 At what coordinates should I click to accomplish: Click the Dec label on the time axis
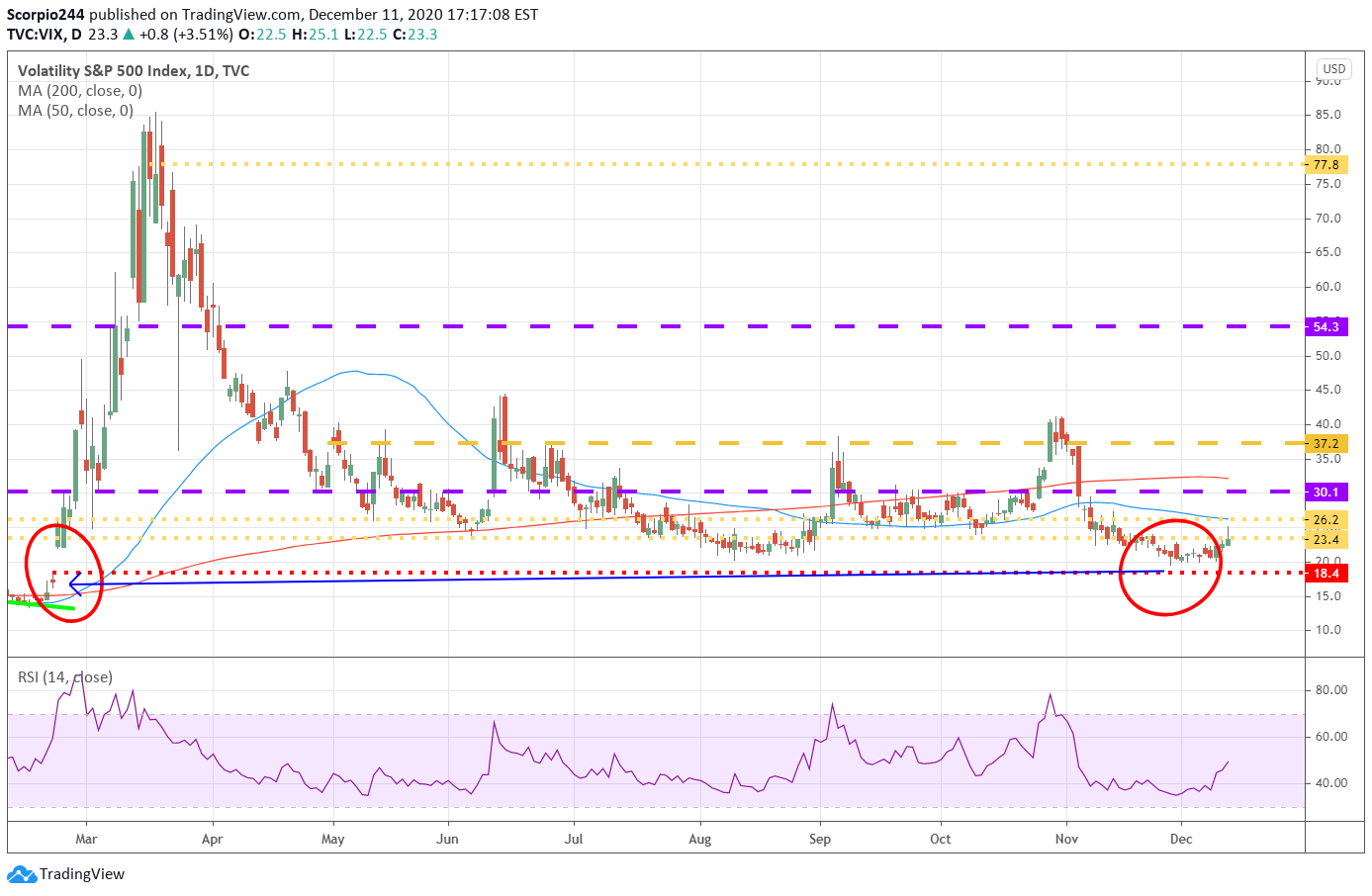tap(1181, 839)
